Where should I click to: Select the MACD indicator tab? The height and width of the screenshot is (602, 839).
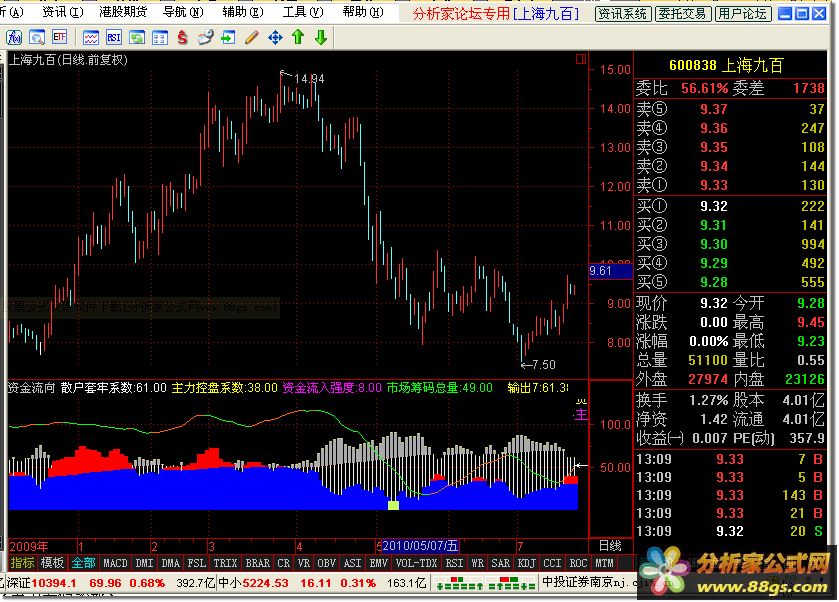[115, 563]
